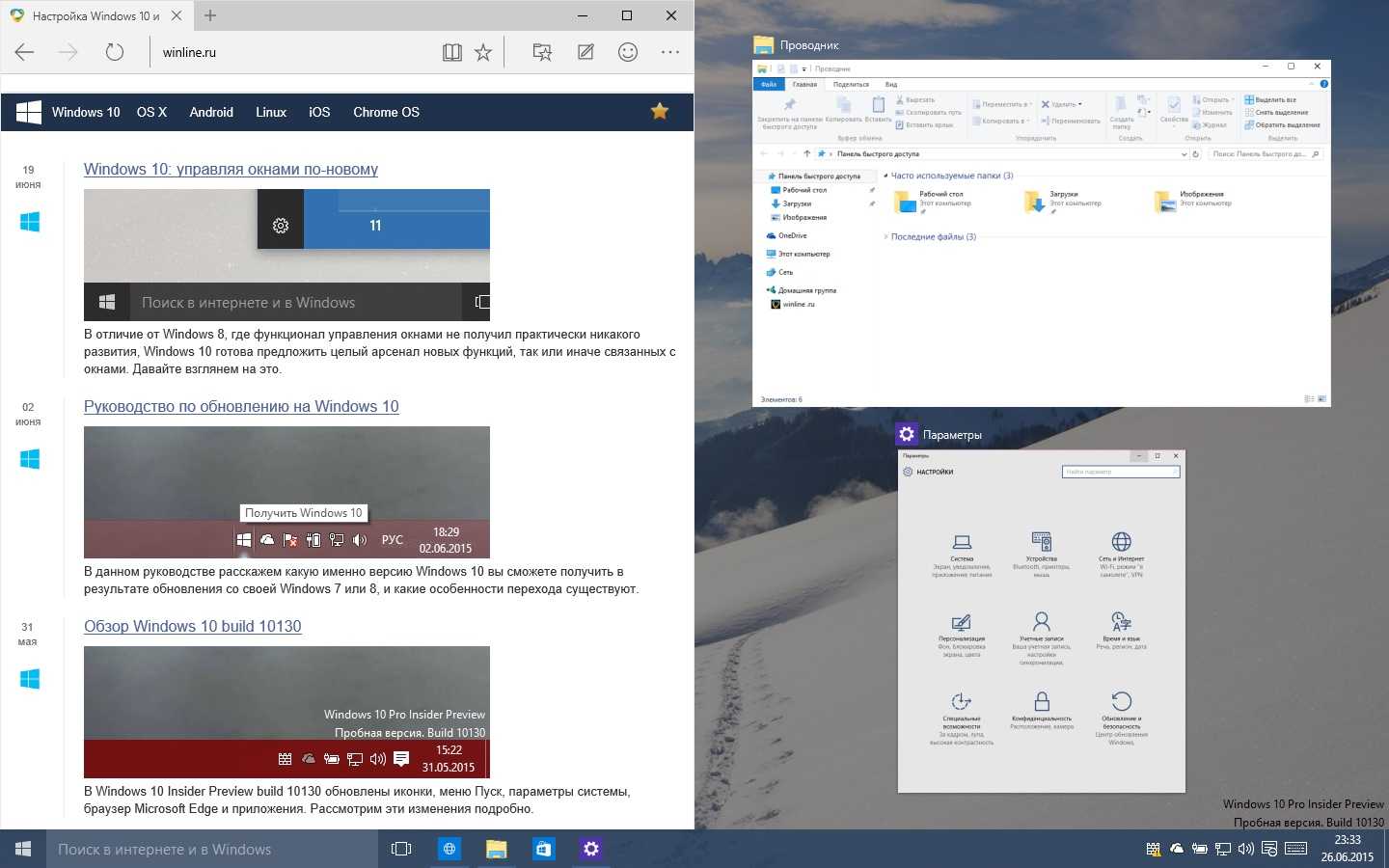Open the OS X site section

coord(151,112)
